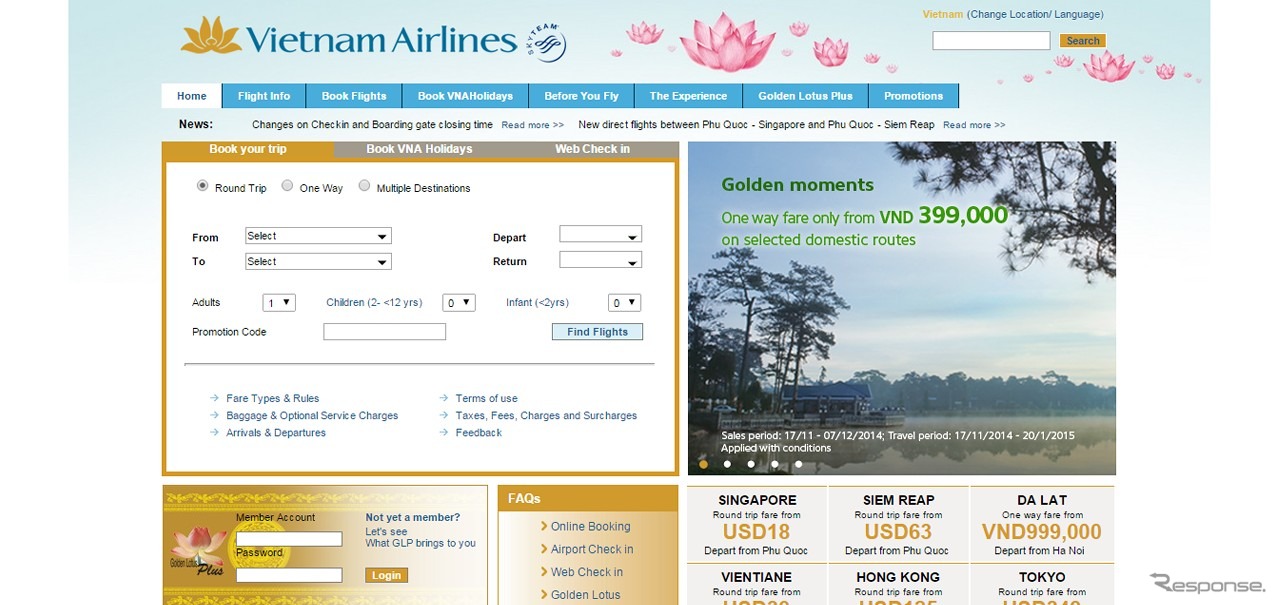
Task: Open Change Location/Language link
Action: point(1035,14)
